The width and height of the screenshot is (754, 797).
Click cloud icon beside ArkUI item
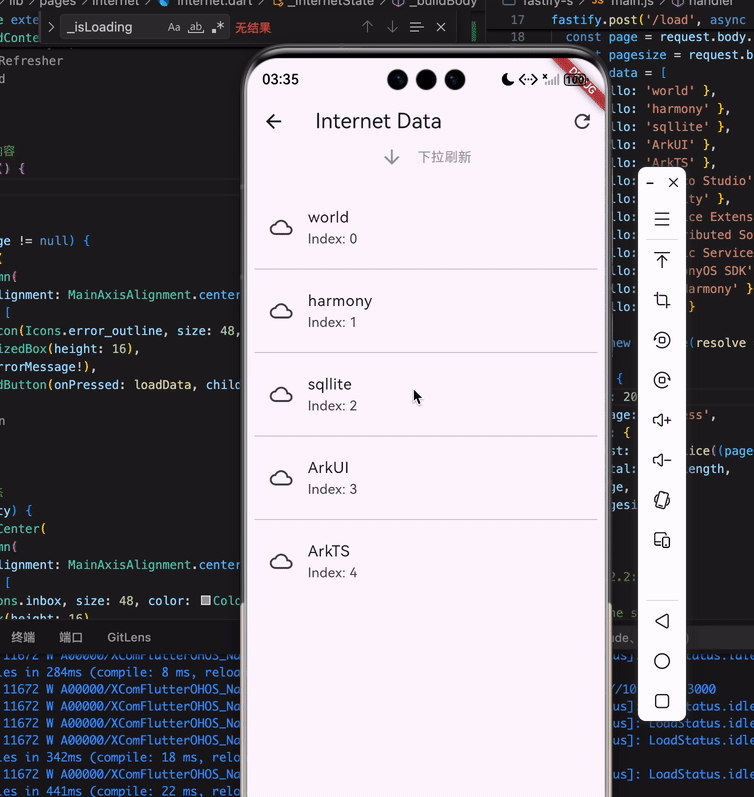coord(281,478)
